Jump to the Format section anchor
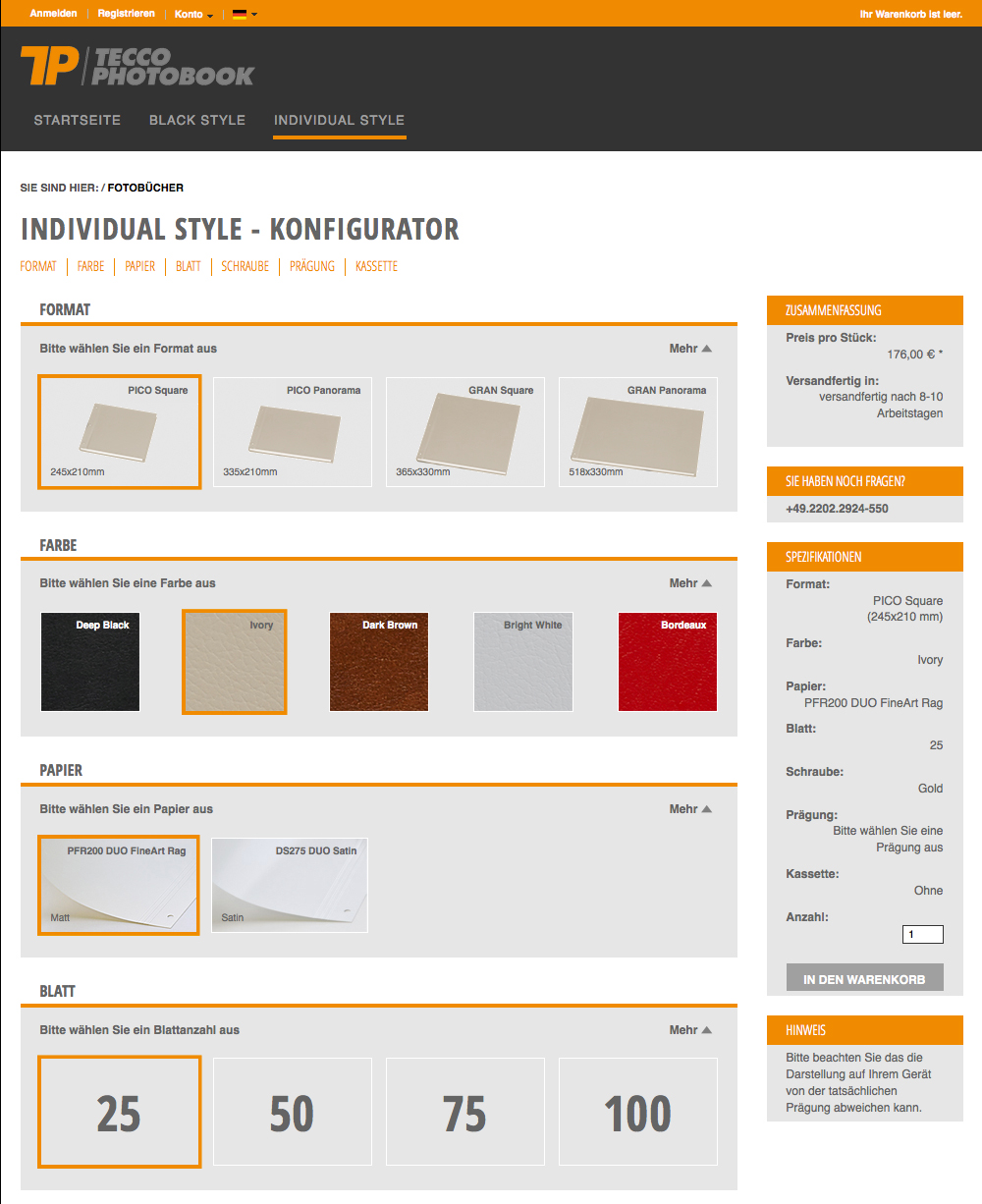982x1204 pixels. tap(38, 266)
